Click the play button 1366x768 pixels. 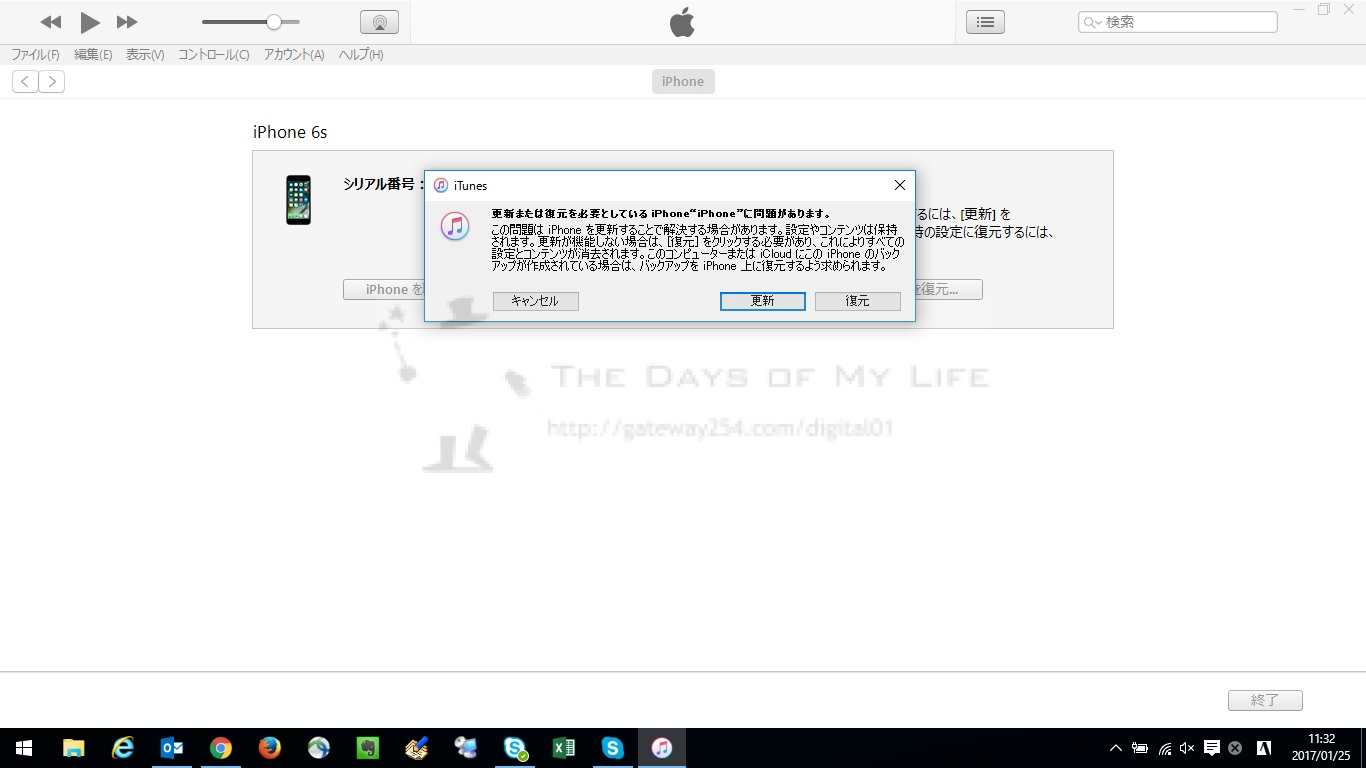tap(90, 22)
